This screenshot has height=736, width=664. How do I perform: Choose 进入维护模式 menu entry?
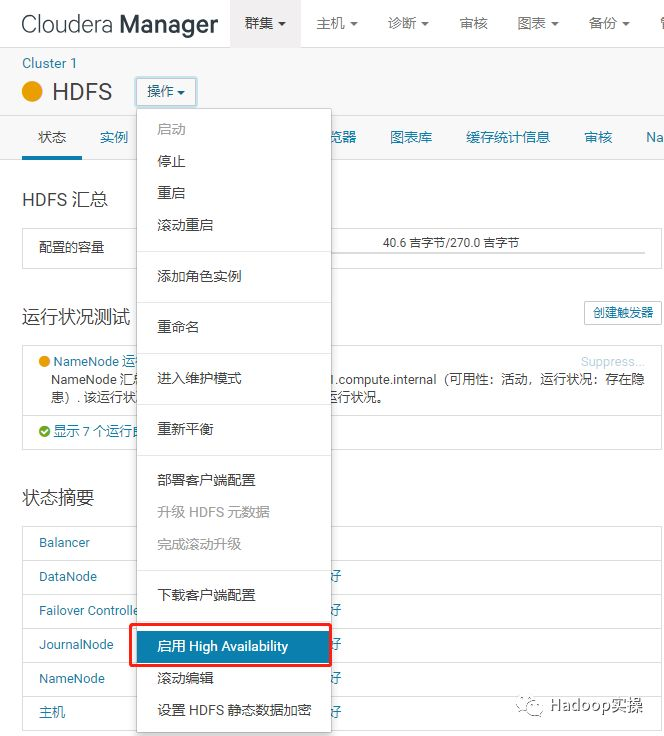pyautogui.click(x=234, y=378)
